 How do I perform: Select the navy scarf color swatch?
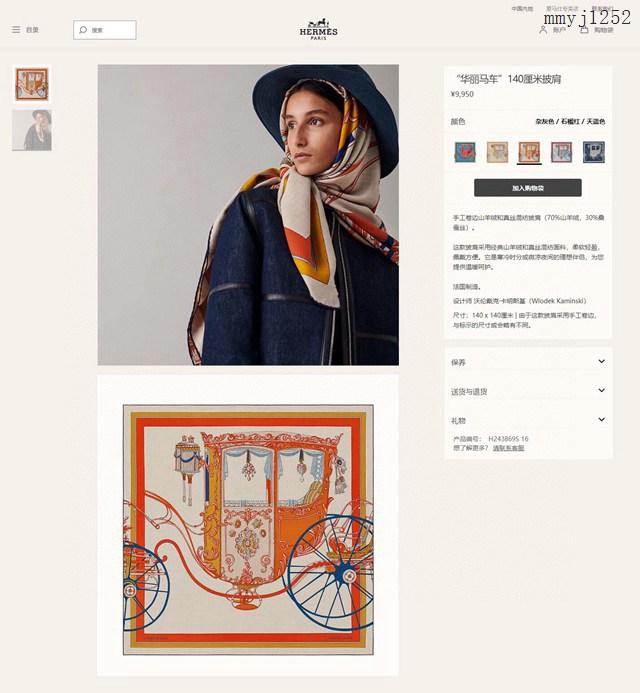594,152
